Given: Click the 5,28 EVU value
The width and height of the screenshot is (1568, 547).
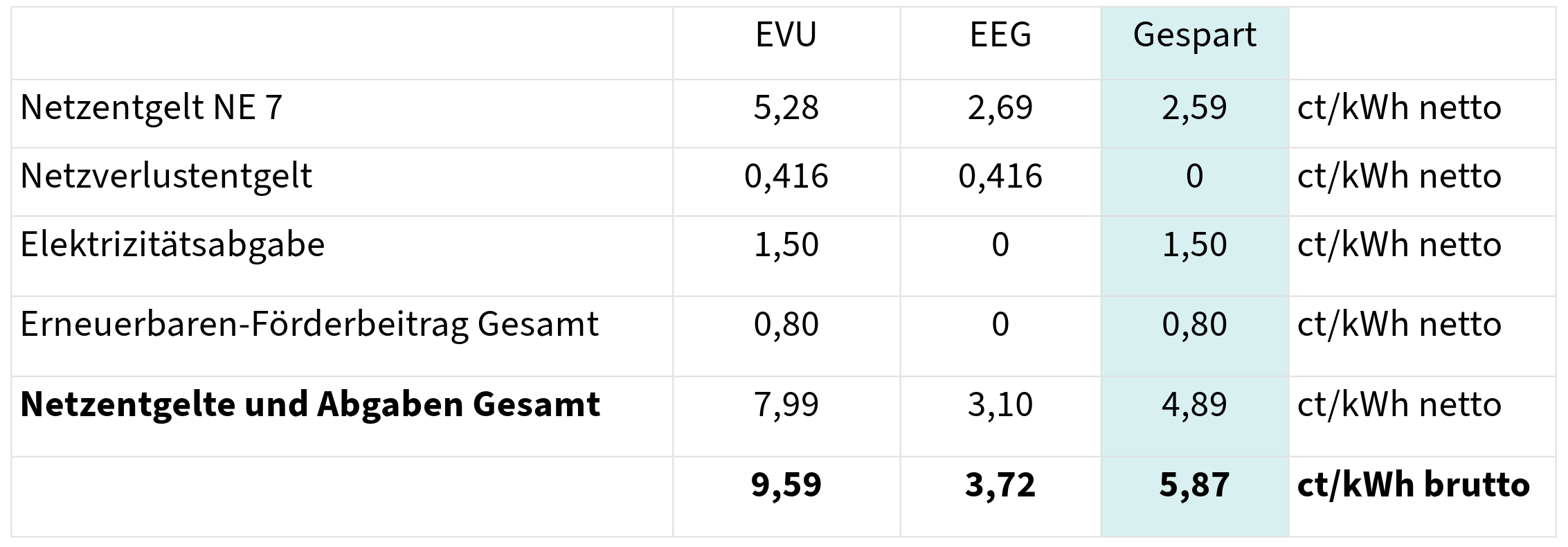Looking at the screenshot, I should (786, 108).
